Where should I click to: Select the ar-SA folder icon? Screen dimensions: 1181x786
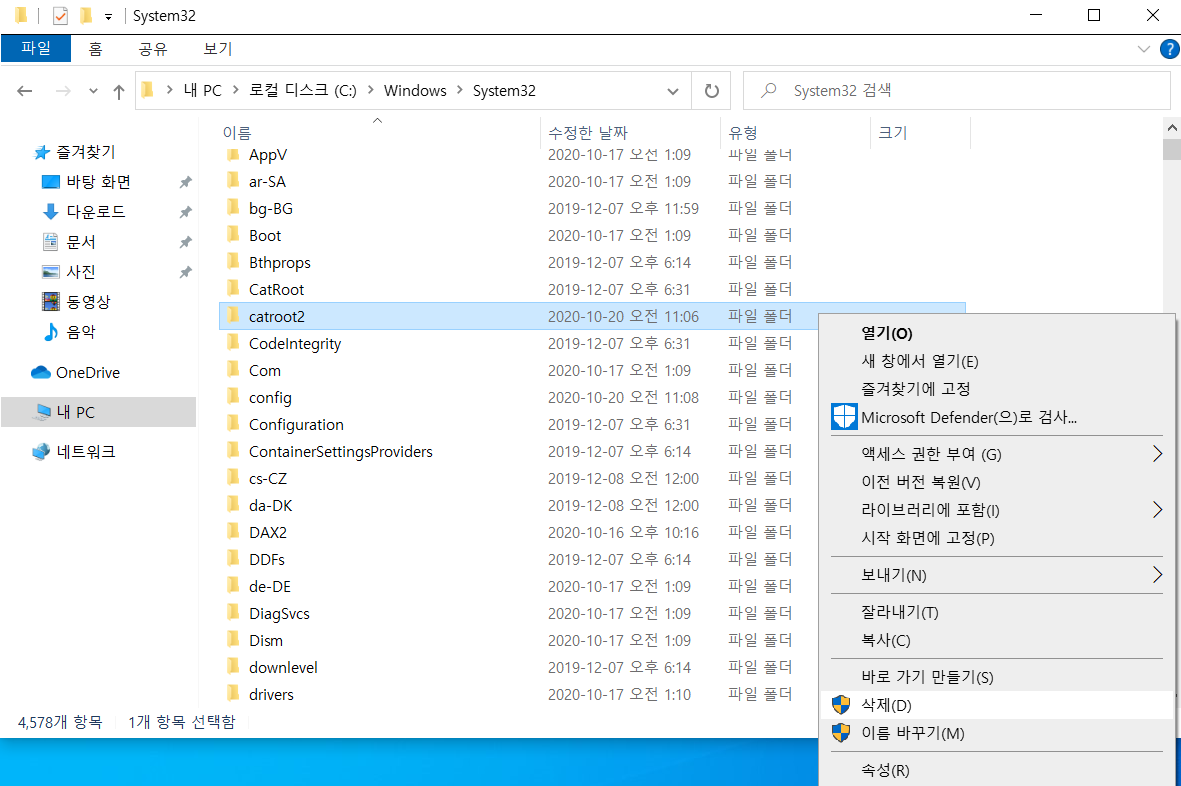233,181
